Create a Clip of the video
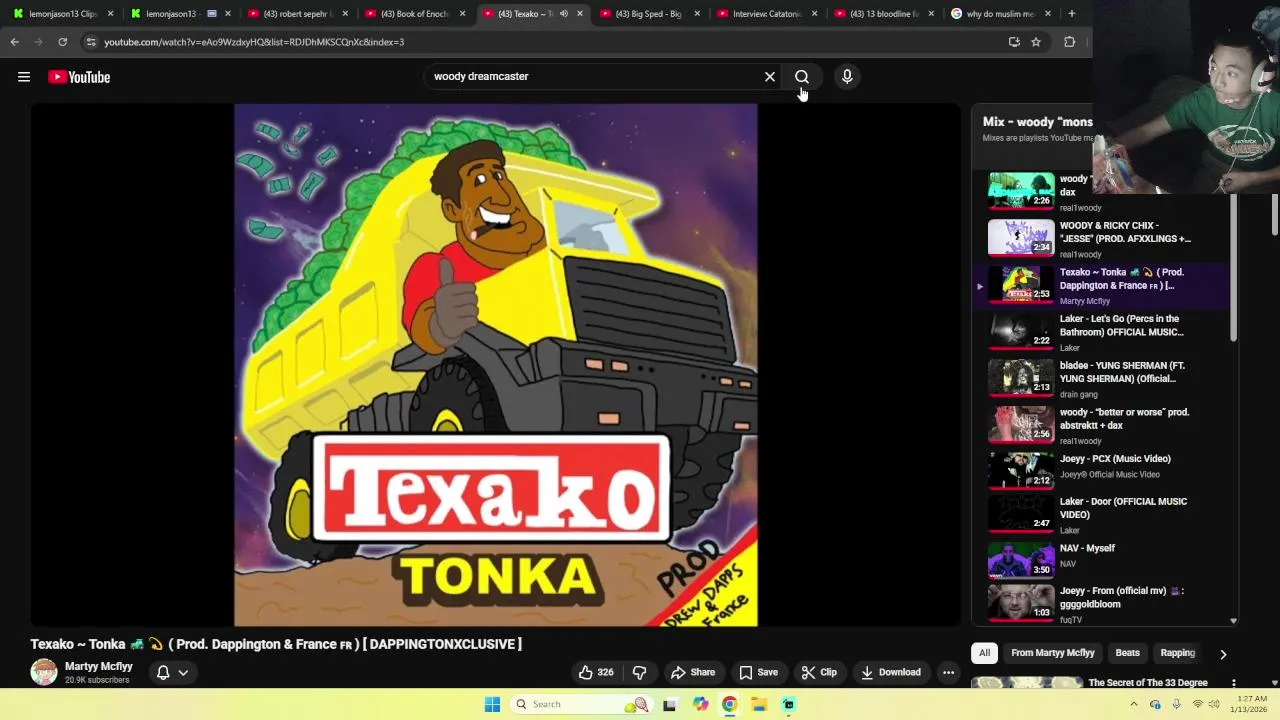Viewport: 1280px width, 720px height. click(819, 672)
